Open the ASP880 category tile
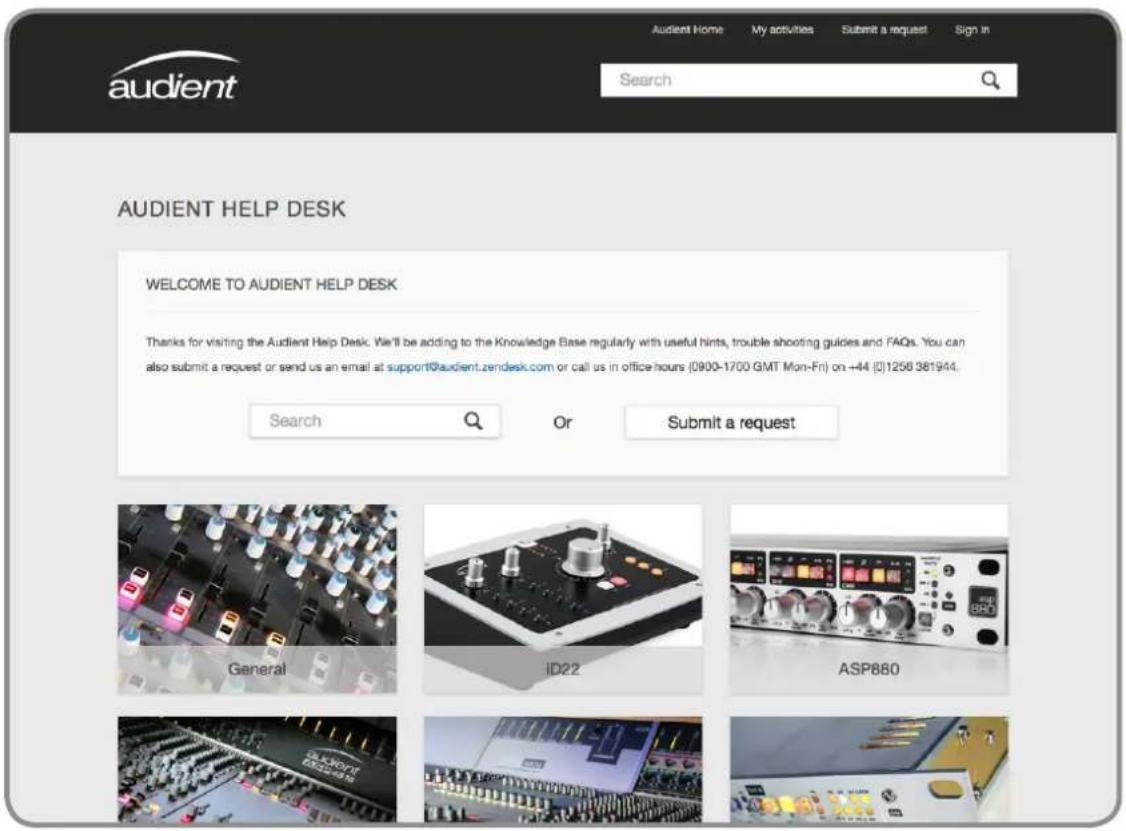 pyautogui.click(x=869, y=599)
